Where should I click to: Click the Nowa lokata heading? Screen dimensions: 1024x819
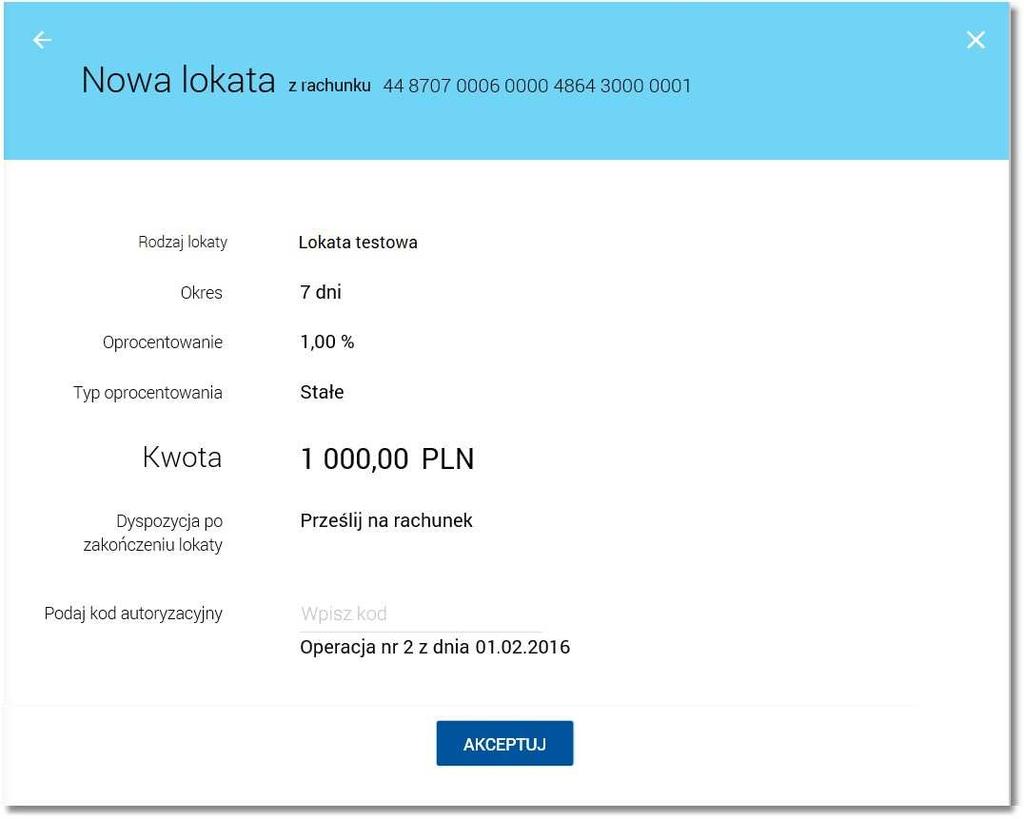click(178, 80)
